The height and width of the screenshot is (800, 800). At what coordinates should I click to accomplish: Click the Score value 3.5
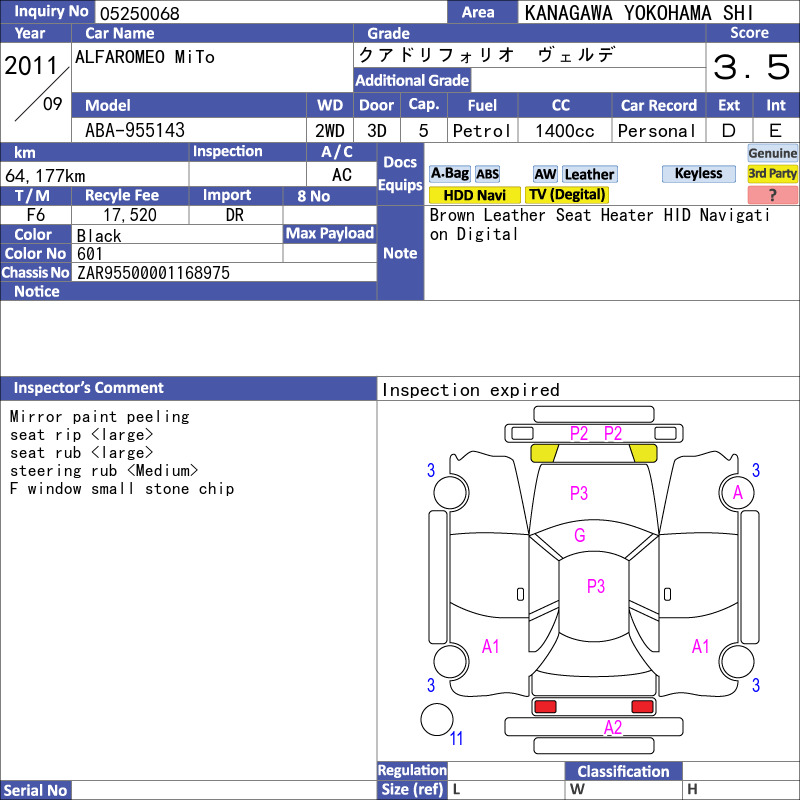pos(752,67)
